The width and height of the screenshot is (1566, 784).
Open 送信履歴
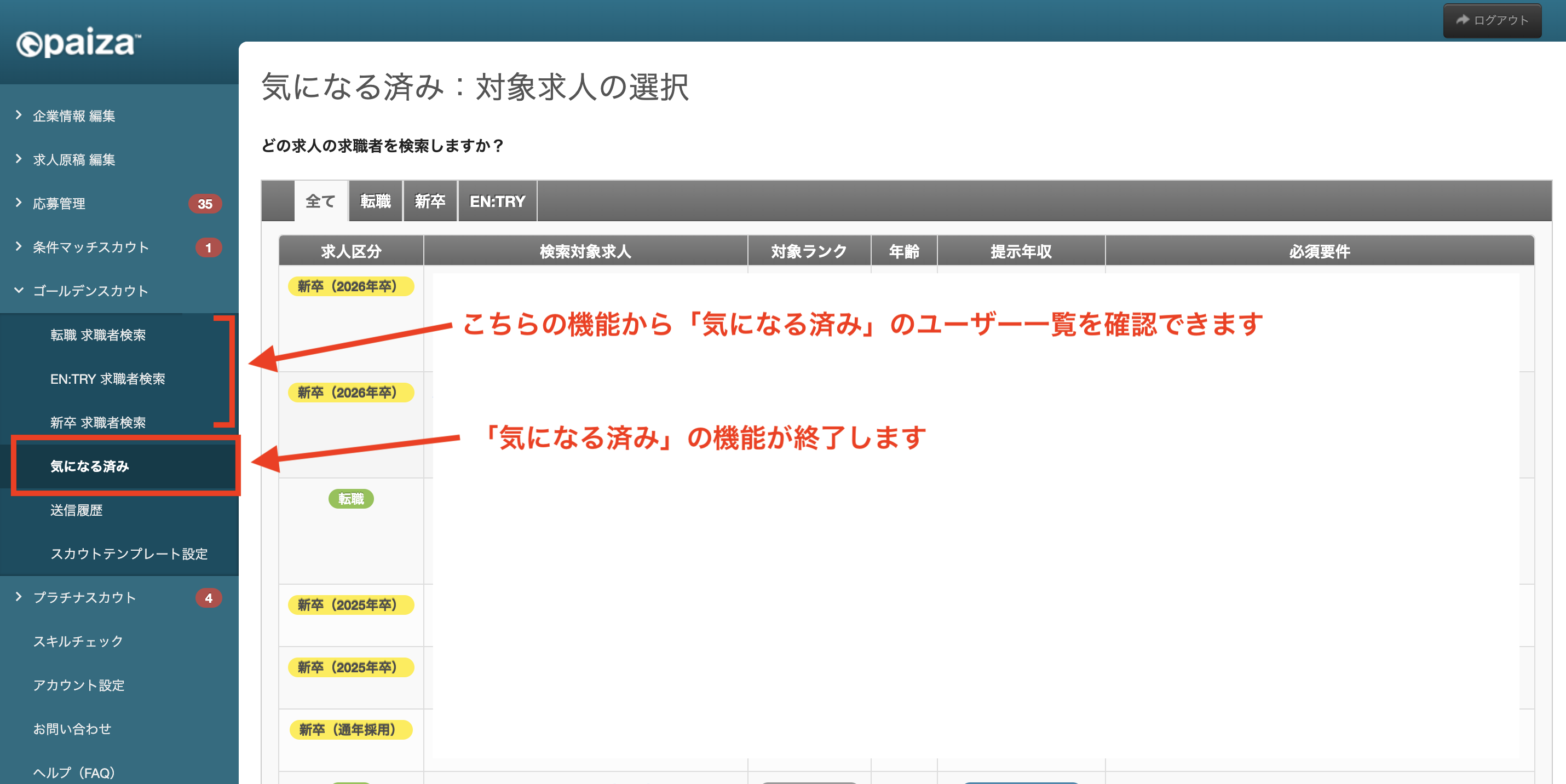tap(77, 510)
